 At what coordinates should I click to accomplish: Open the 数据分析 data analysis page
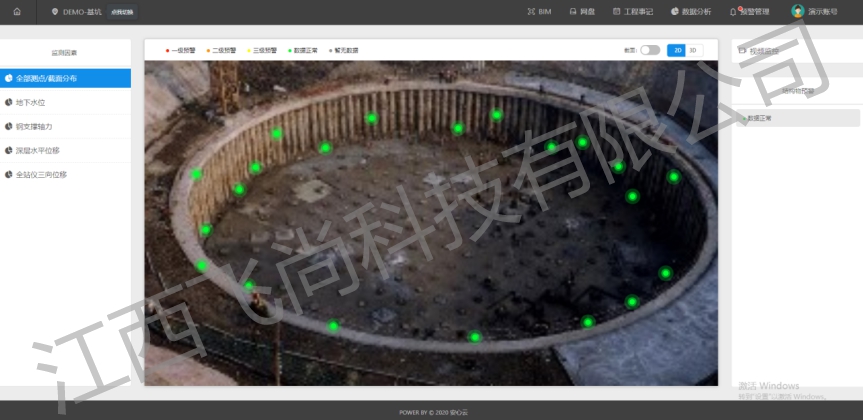pyautogui.click(x=691, y=12)
